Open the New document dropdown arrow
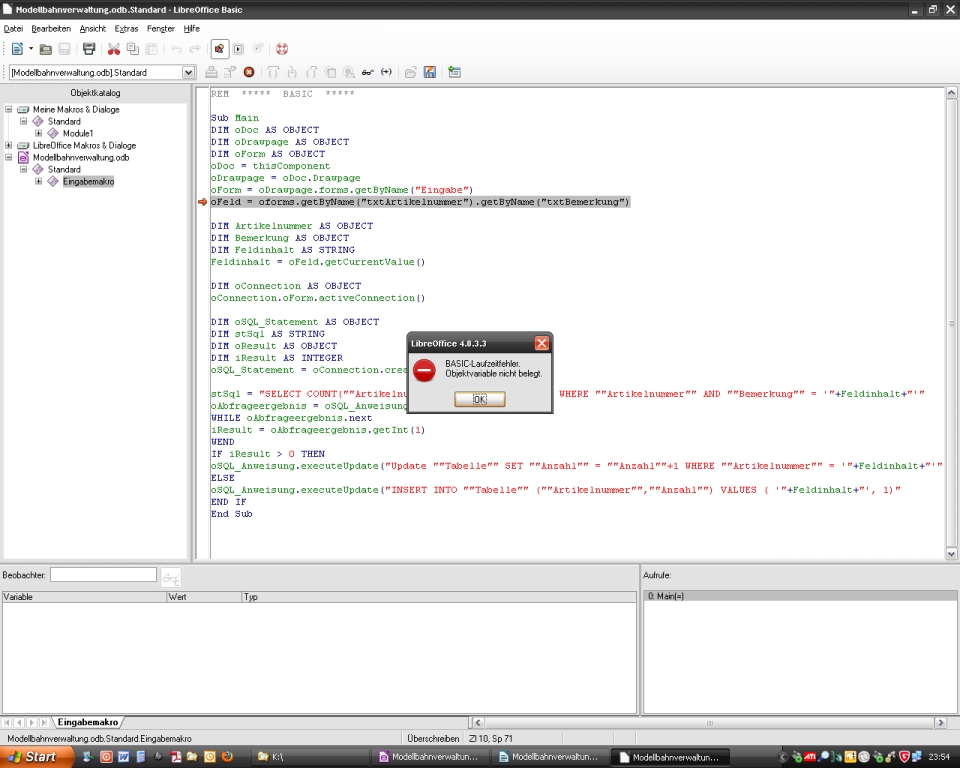Image resolution: width=960 pixels, height=768 pixels. click(31, 48)
